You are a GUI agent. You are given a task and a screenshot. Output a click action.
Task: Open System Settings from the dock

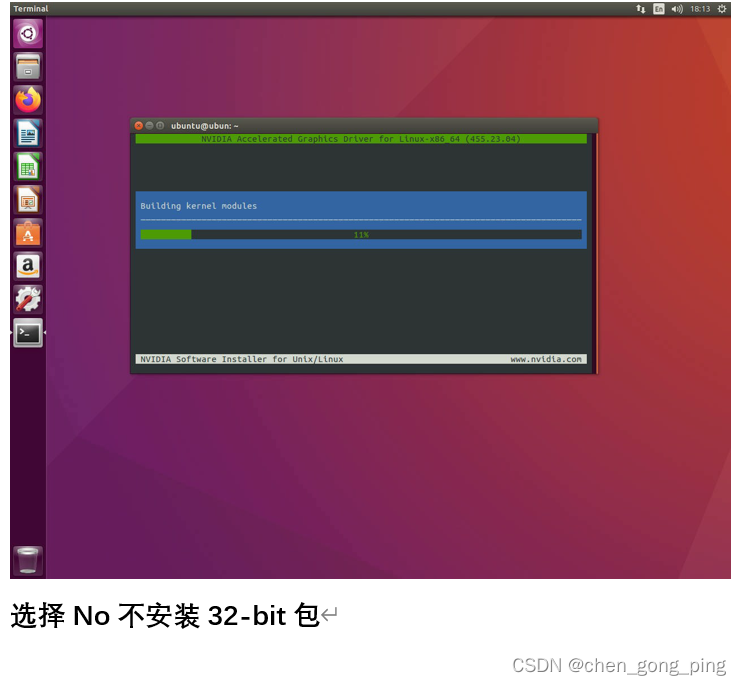(28, 300)
